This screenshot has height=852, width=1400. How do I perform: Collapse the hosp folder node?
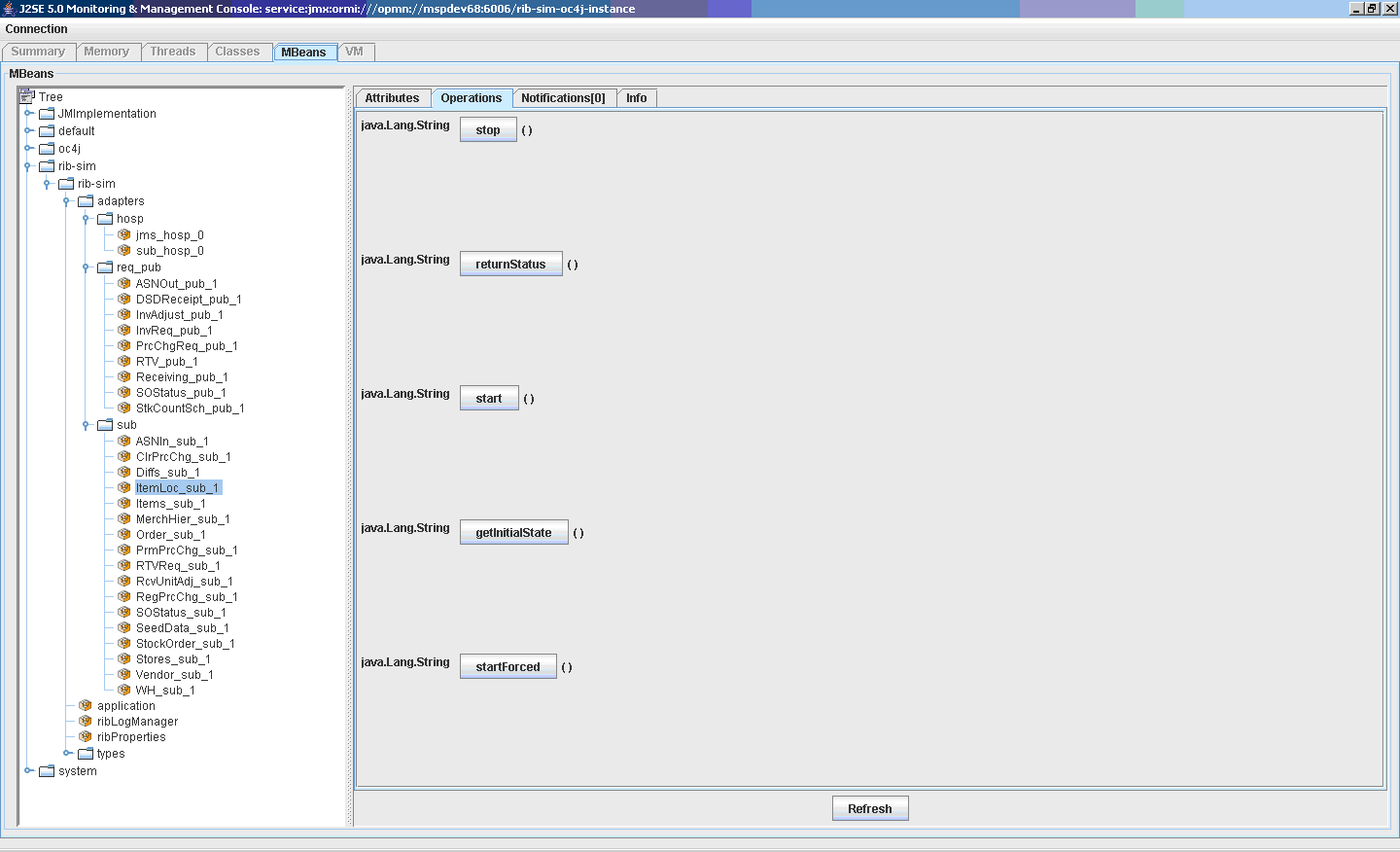[87, 219]
